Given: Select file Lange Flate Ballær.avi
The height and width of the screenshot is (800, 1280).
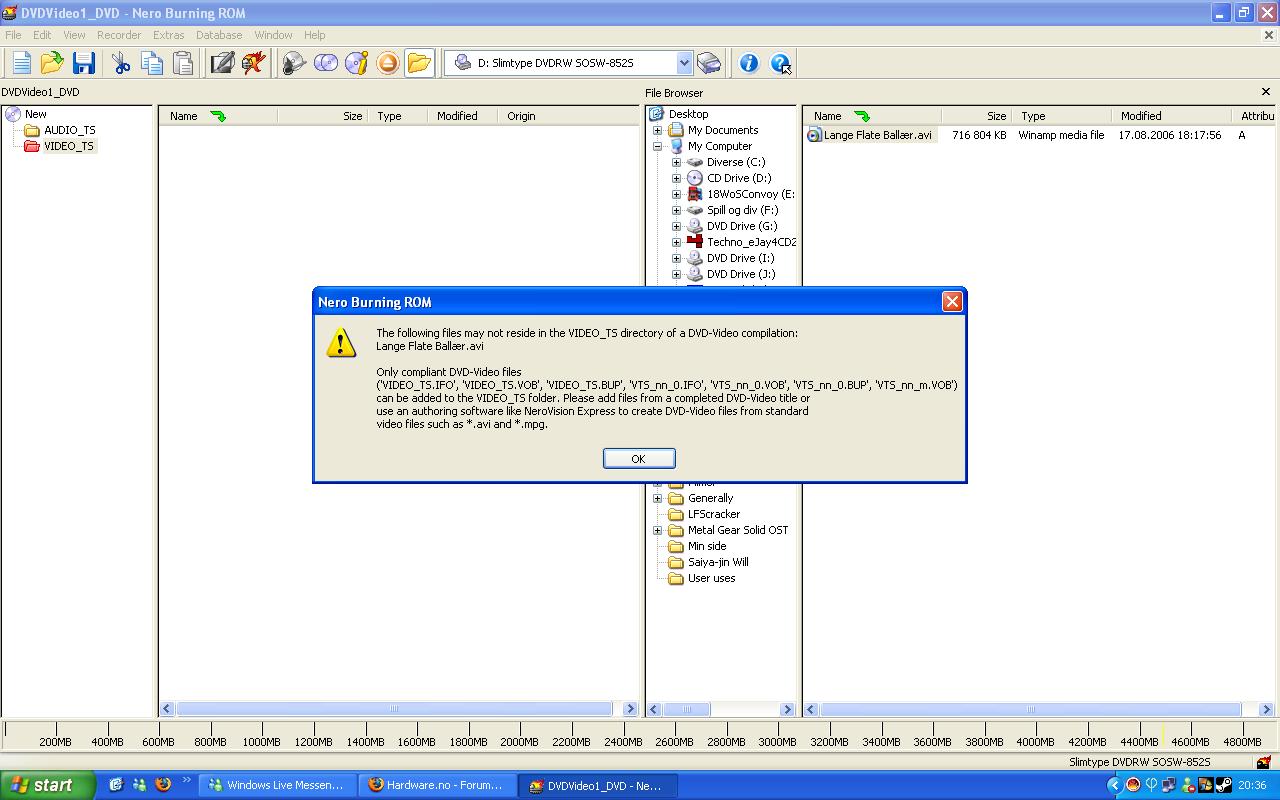Looking at the screenshot, I should click(x=870, y=135).
